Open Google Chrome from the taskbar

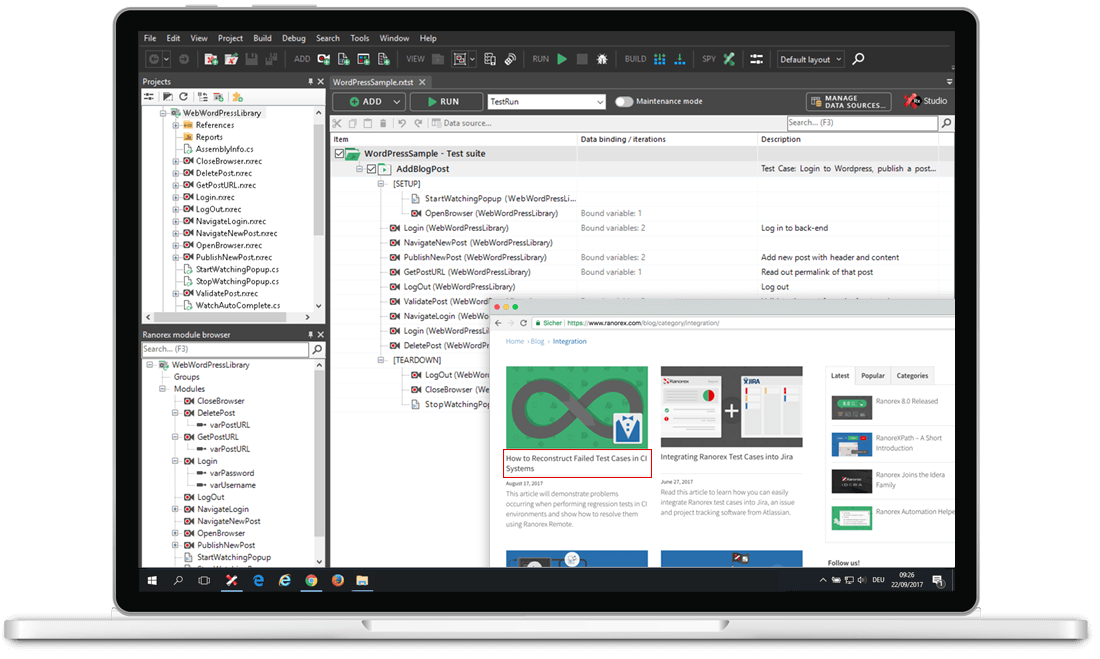point(311,580)
